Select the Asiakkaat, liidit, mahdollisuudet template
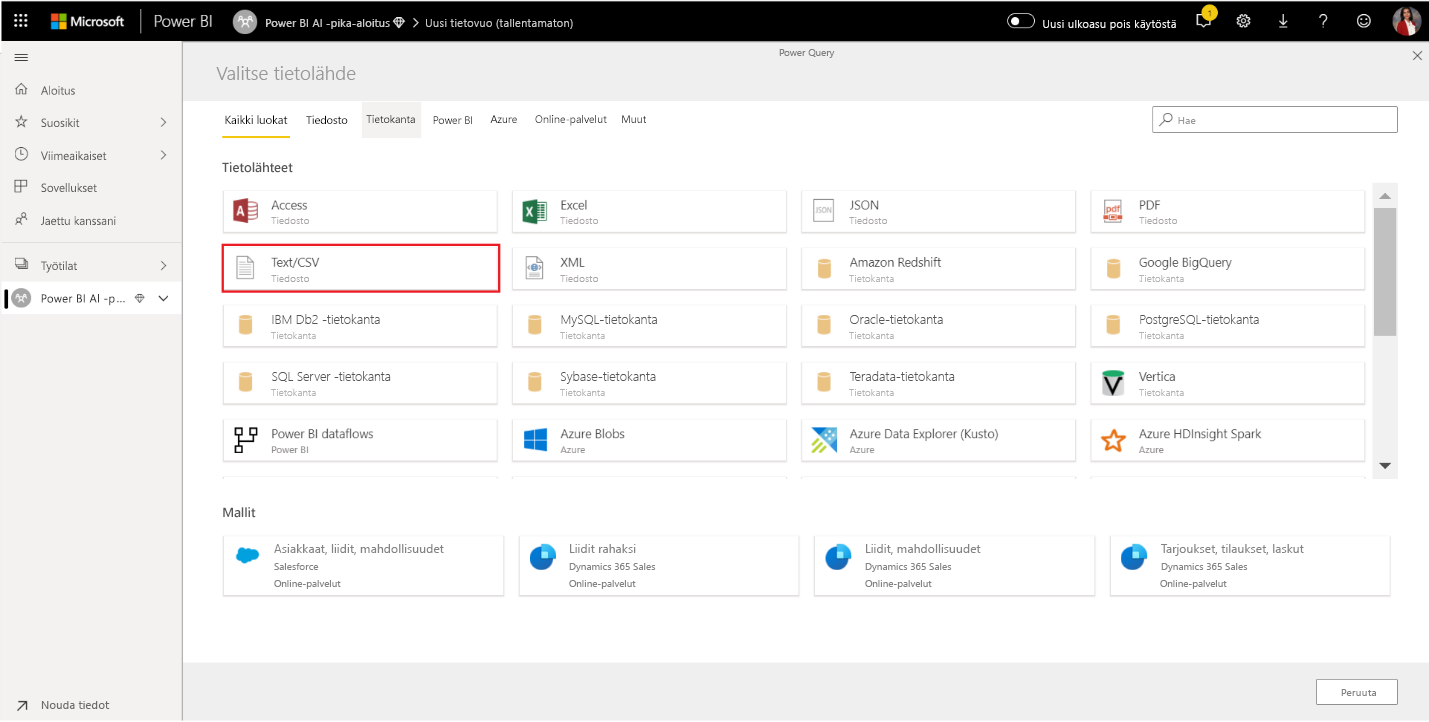 tap(363, 565)
